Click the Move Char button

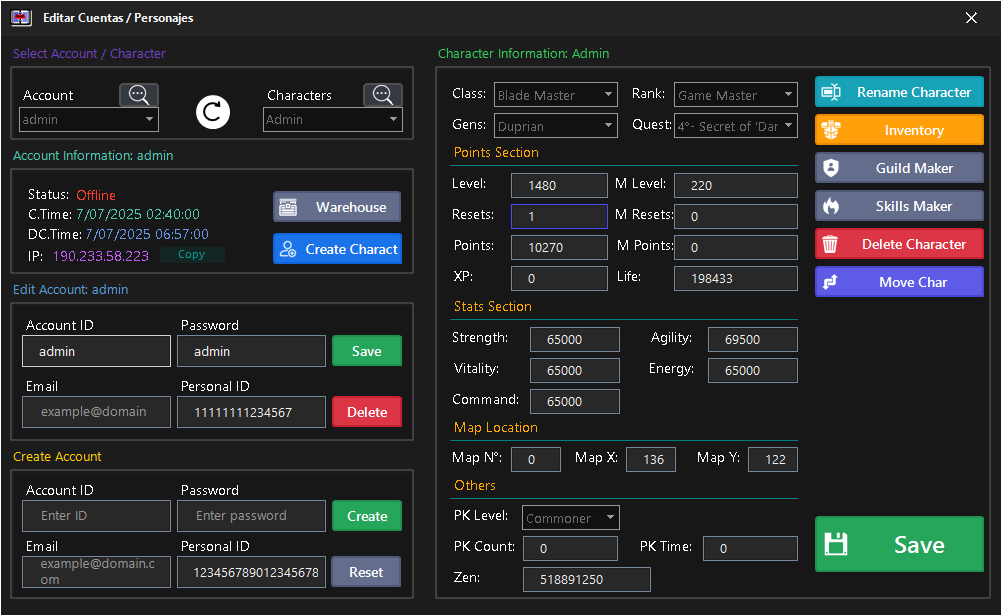pyautogui.click(x=899, y=282)
